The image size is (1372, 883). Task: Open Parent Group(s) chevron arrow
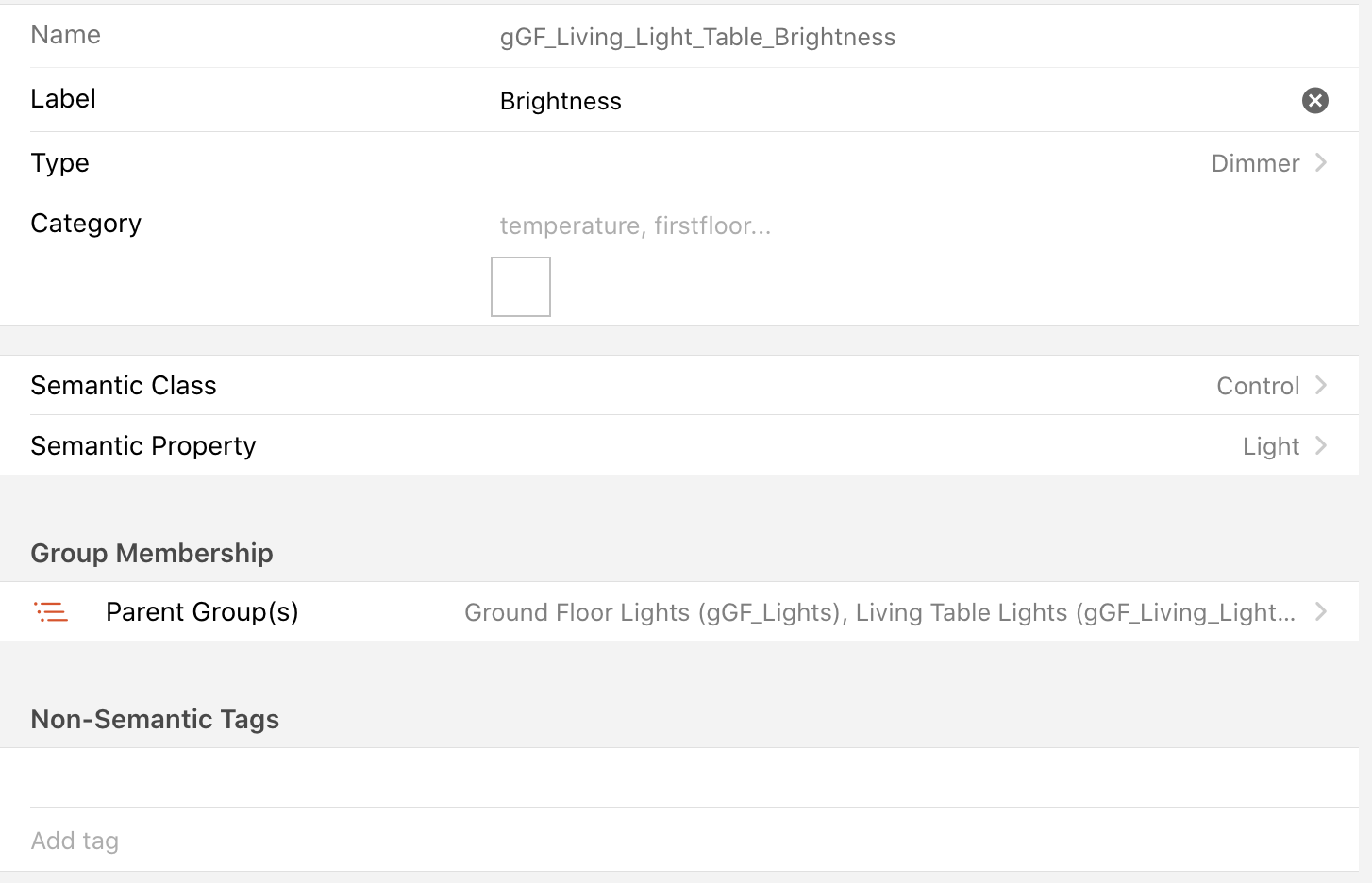tap(1321, 611)
